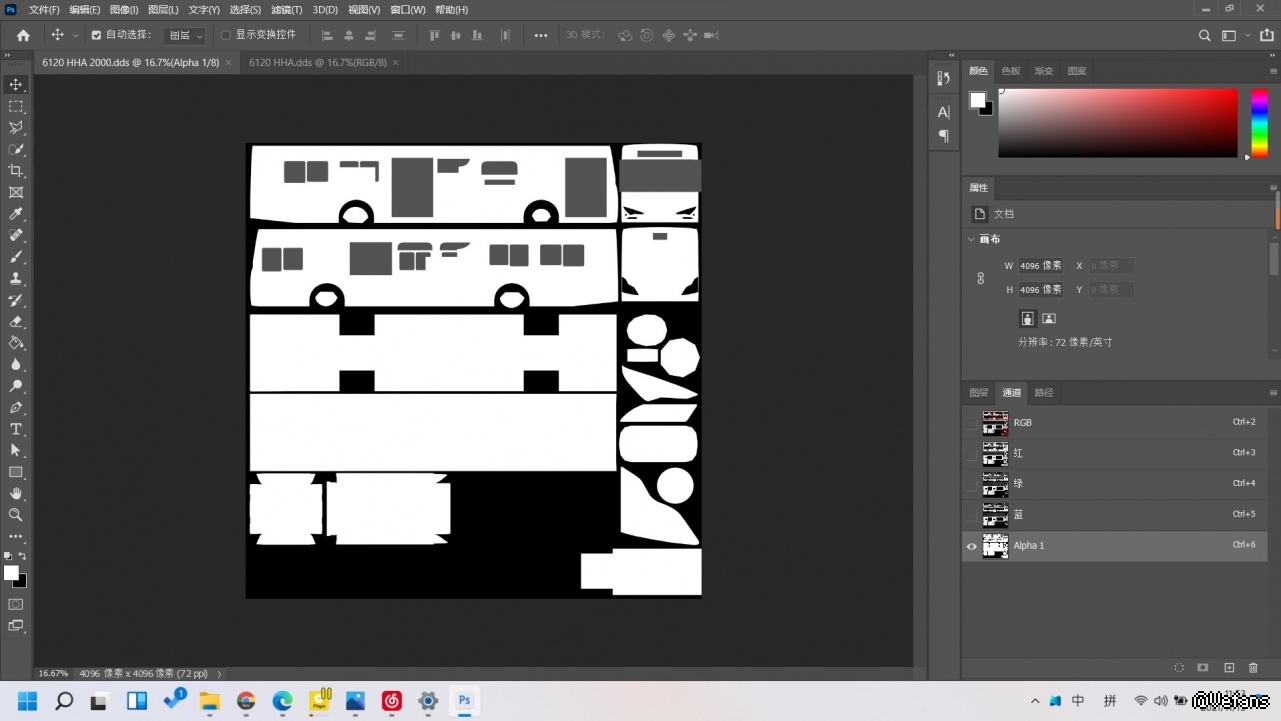Collapse the 画布 section in properties
The image size is (1281, 721).
click(x=971, y=239)
